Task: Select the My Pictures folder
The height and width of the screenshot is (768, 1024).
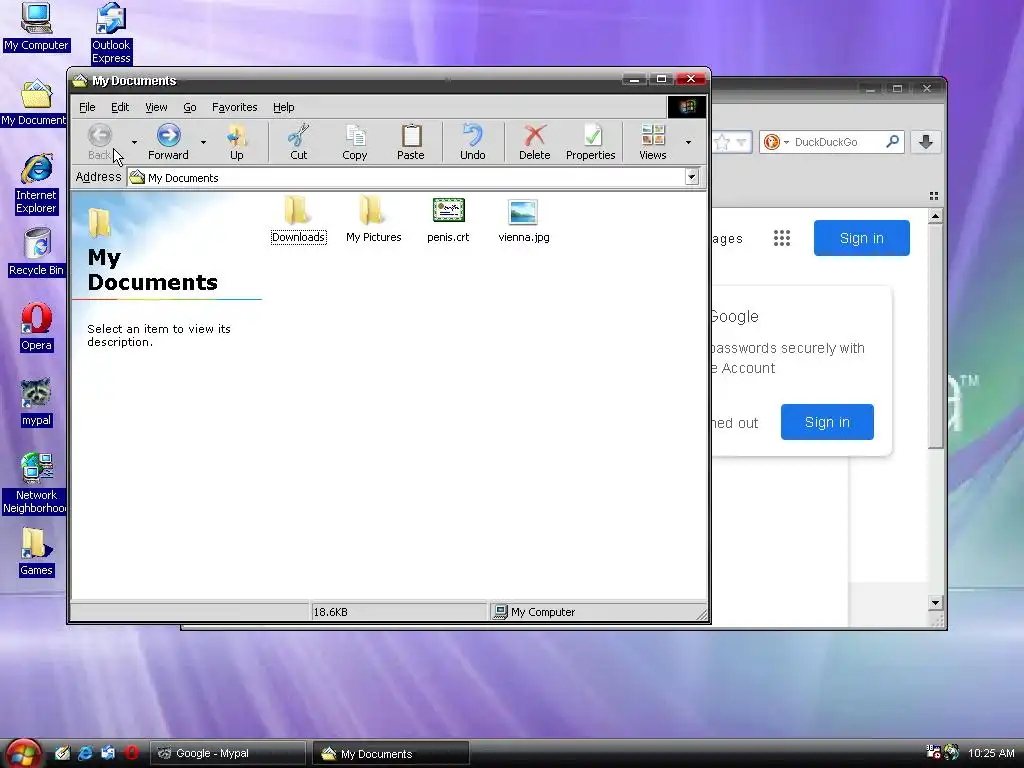Action: (374, 219)
